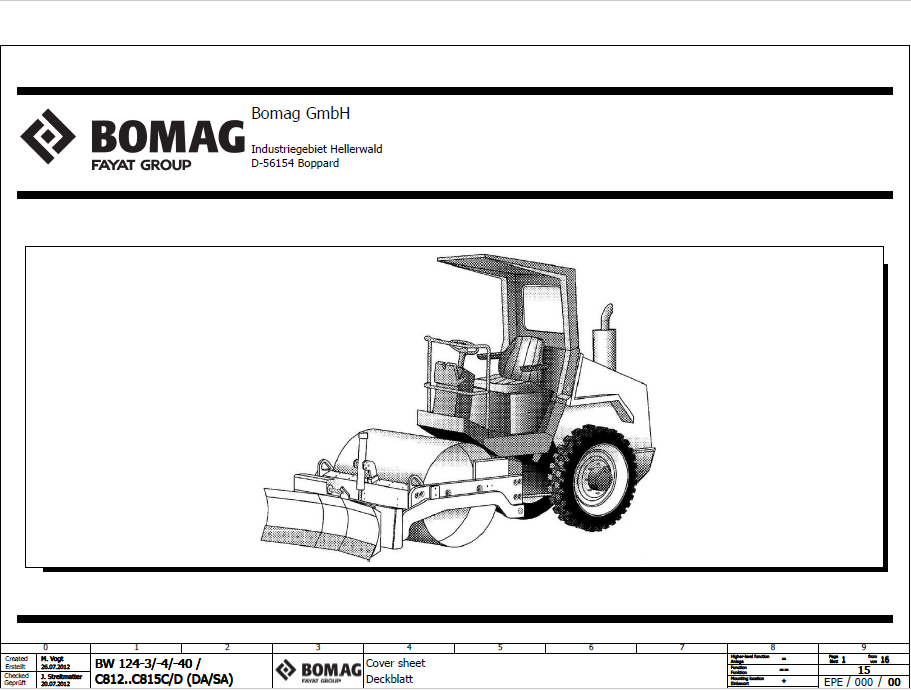Click the 'J. Streitmatter' checker name
This screenshot has width=911, height=690.
coord(62,677)
